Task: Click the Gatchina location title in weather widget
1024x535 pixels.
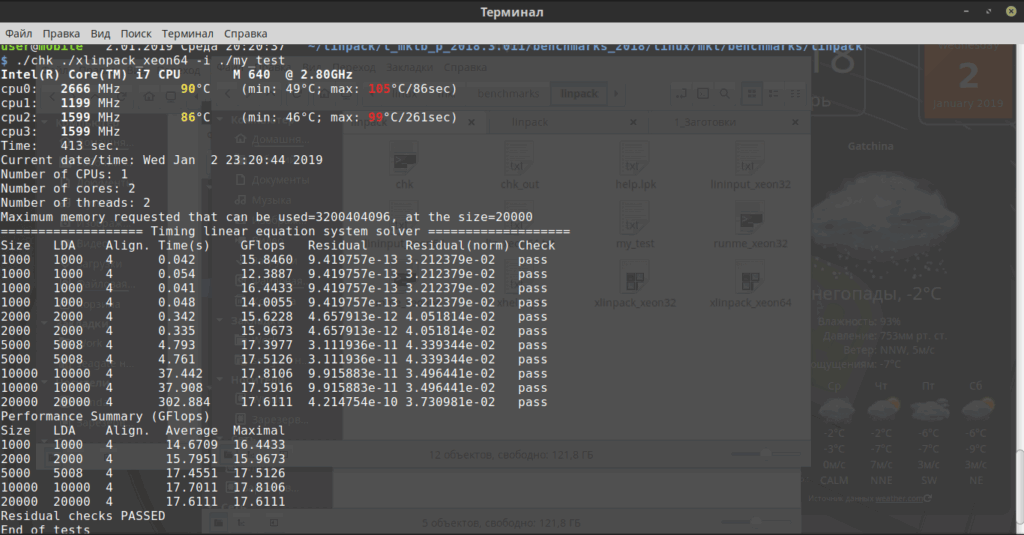Action: click(x=871, y=146)
